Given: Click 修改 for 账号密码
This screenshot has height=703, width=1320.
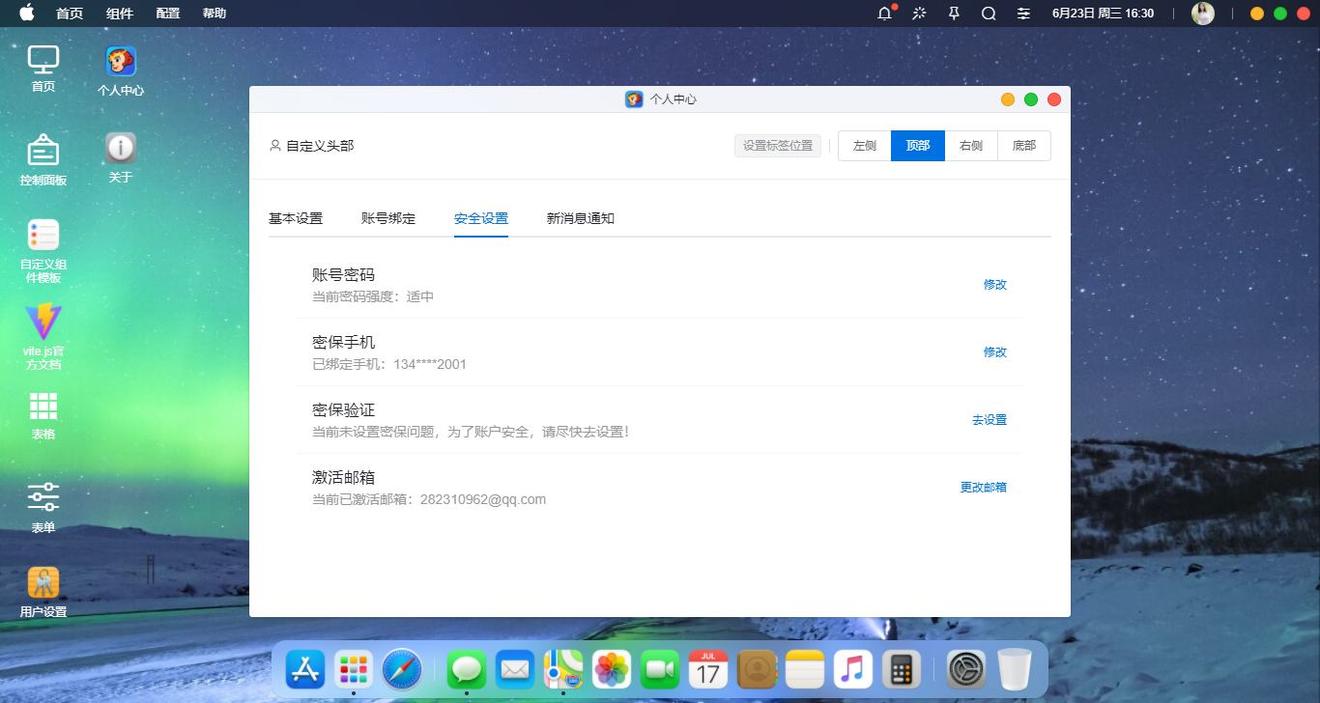Looking at the screenshot, I should click(x=995, y=285).
